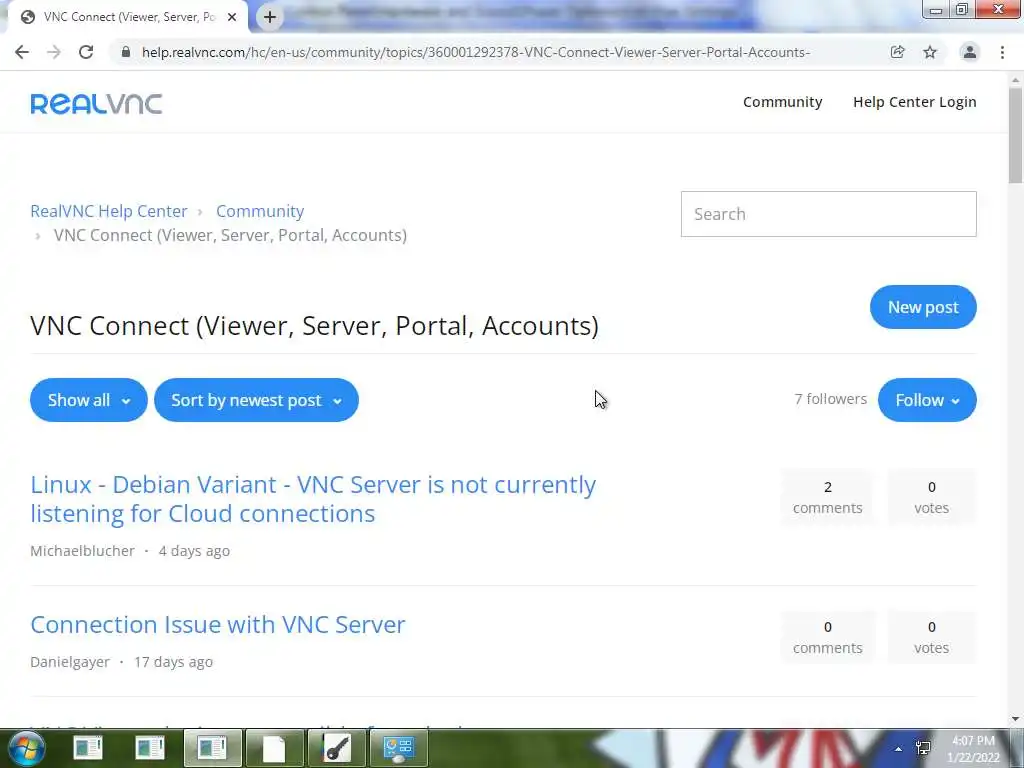The image size is (1024, 768).
Task: Click the scrollbar down arrow
Action: click(1016, 719)
